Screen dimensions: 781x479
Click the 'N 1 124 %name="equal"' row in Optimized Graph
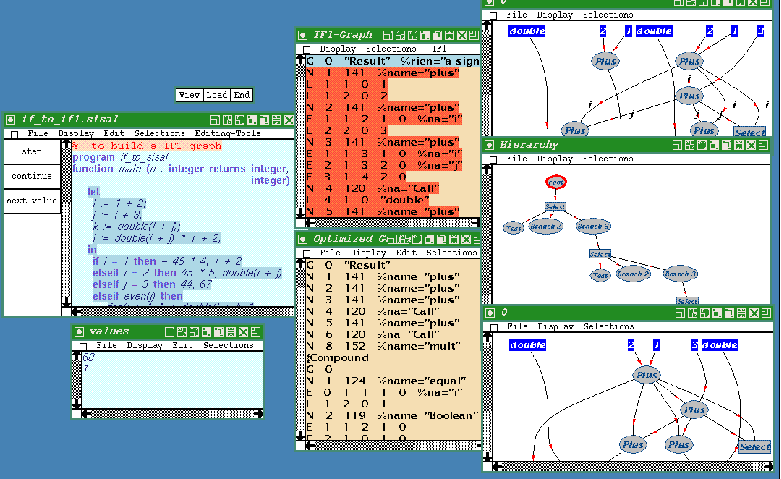387,381
